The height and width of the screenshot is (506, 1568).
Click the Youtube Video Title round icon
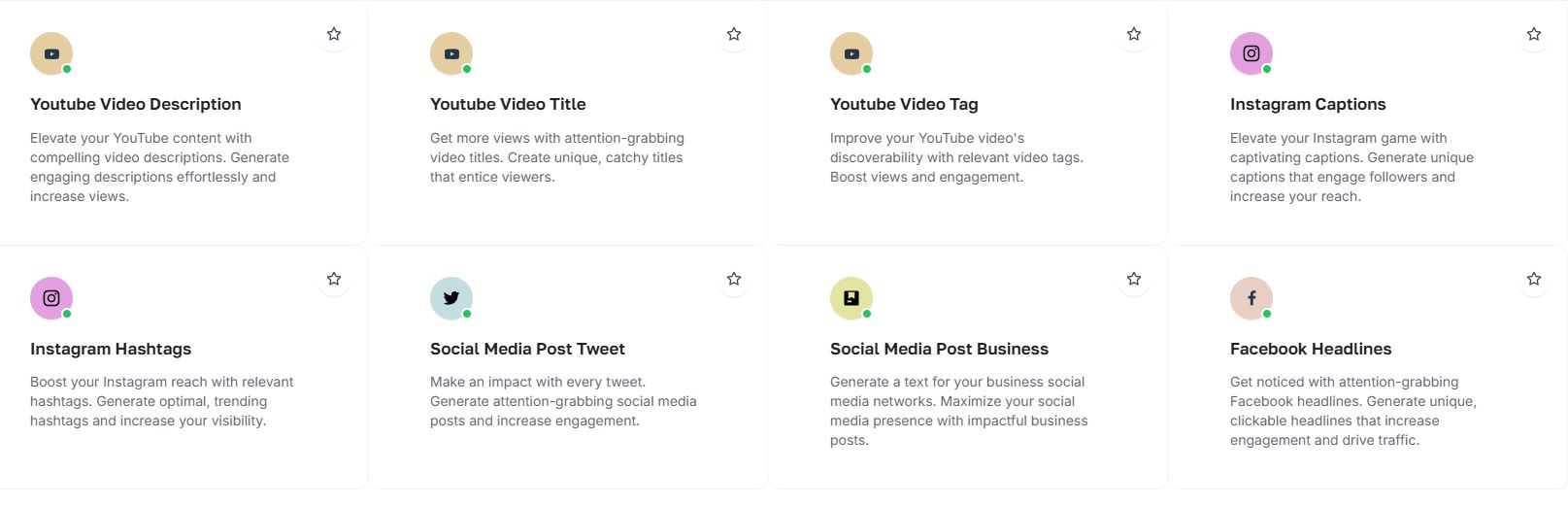tap(451, 54)
